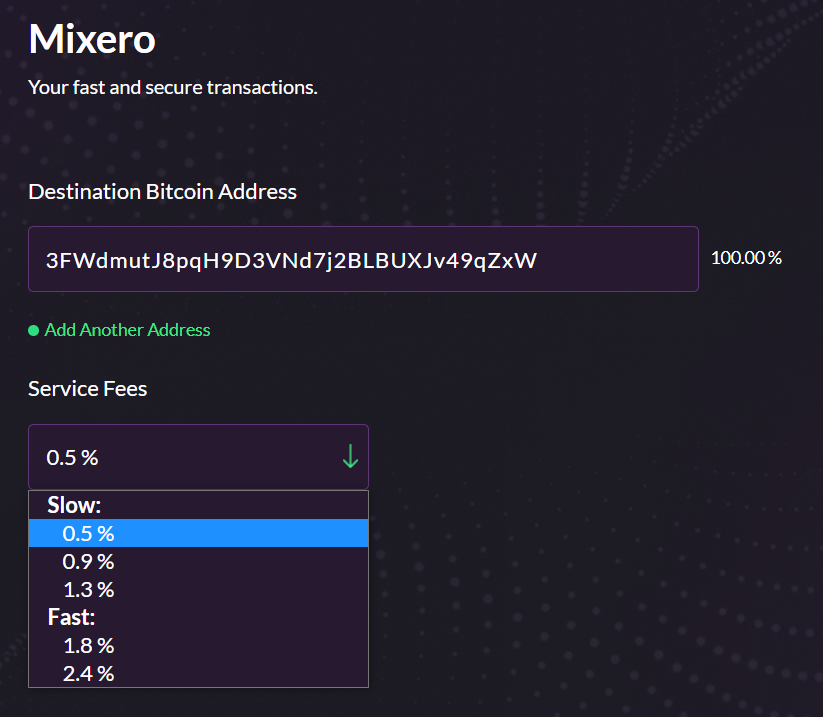The width and height of the screenshot is (823, 717).
Task: Click the Fast: group header in list
Action: (71, 617)
